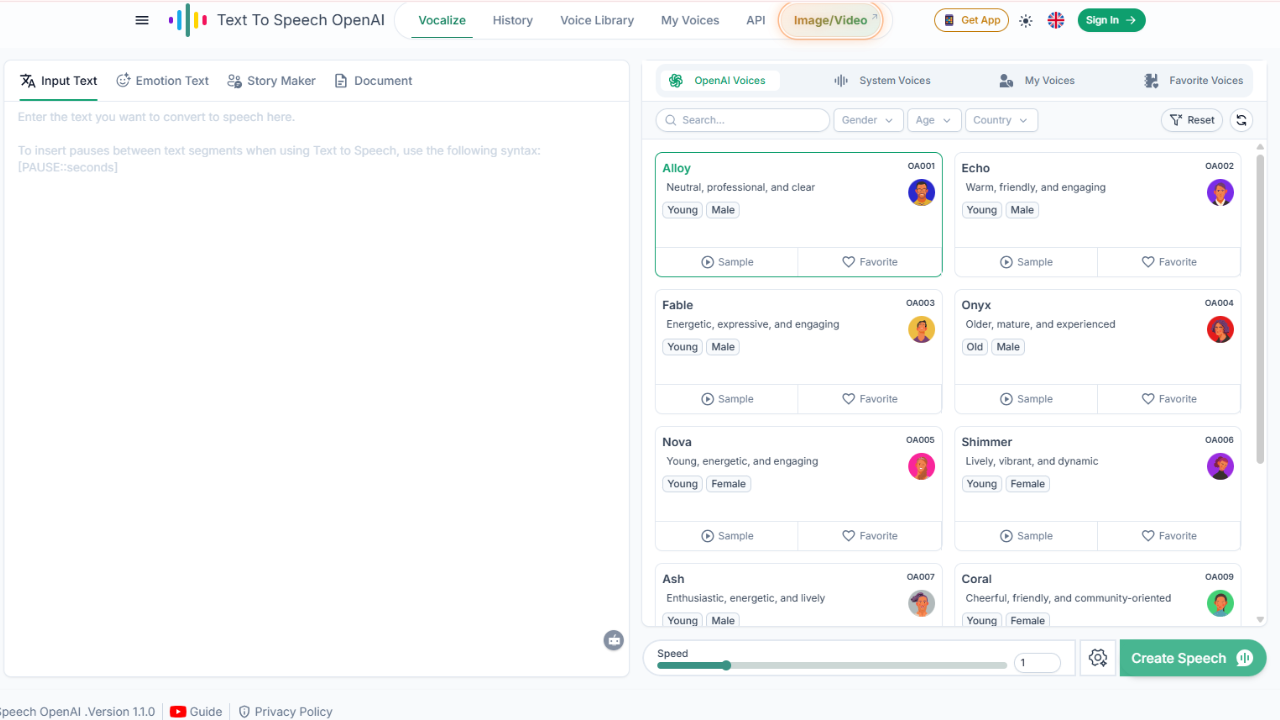This screenshot has width=1280, height=720.
Task: Open speech settings gear icon
Action: click(1098, 658)
